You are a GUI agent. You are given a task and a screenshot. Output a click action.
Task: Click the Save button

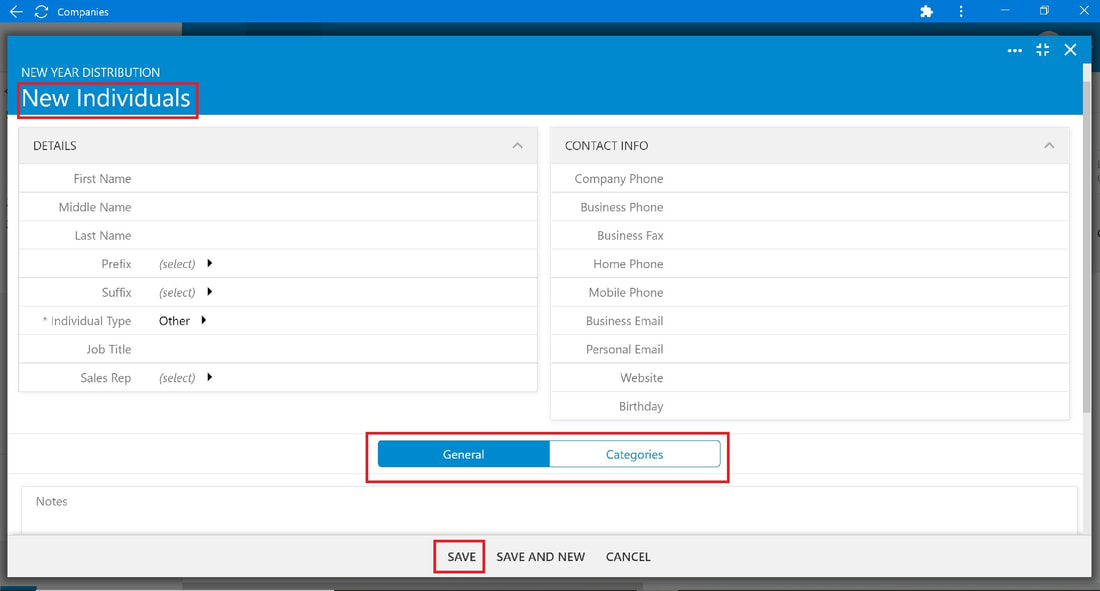point(462,557)
